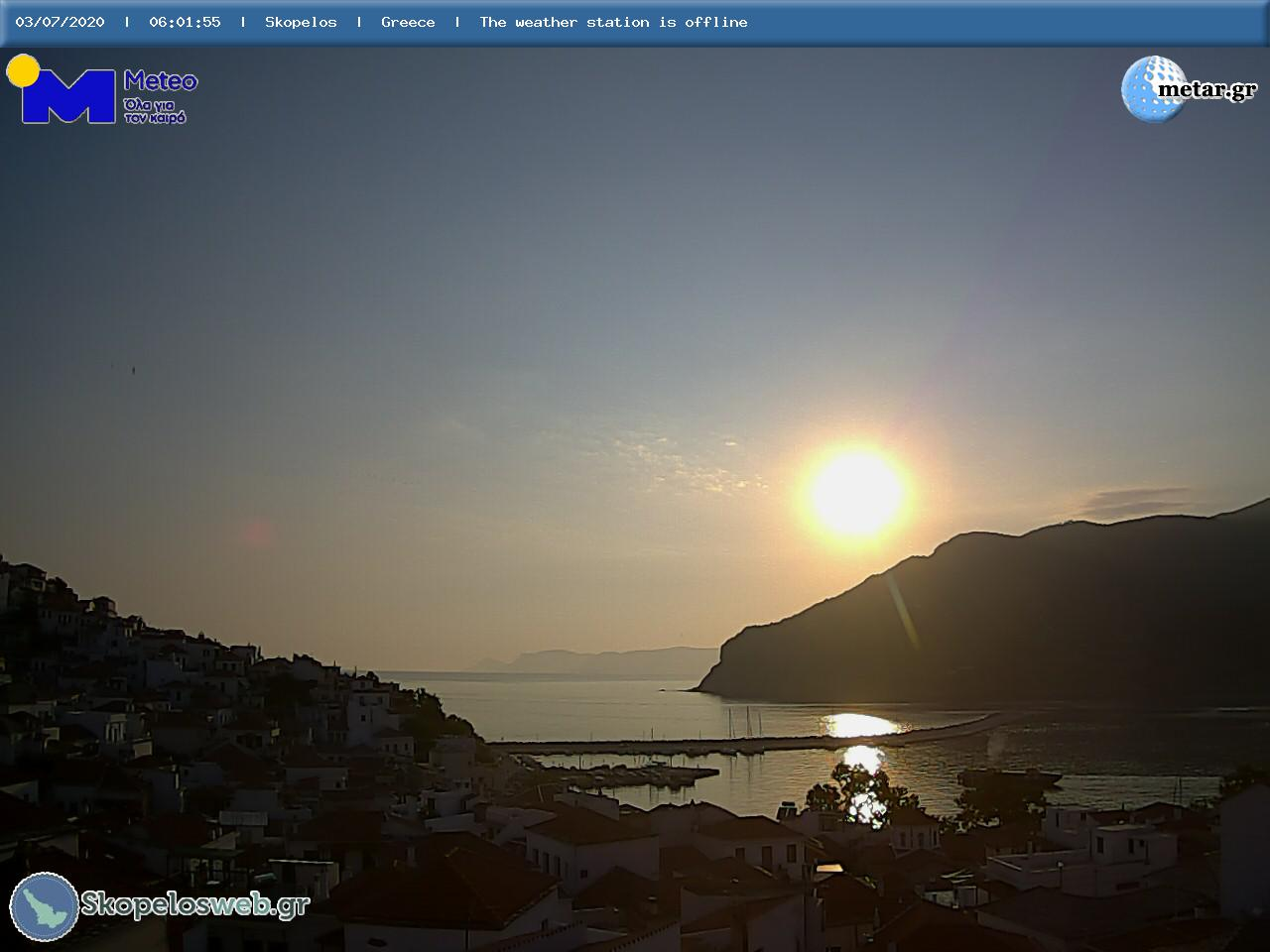
Task: Click the Meteo slogan 'Όλα για τον καιρό'
Action: pos(155,110)
